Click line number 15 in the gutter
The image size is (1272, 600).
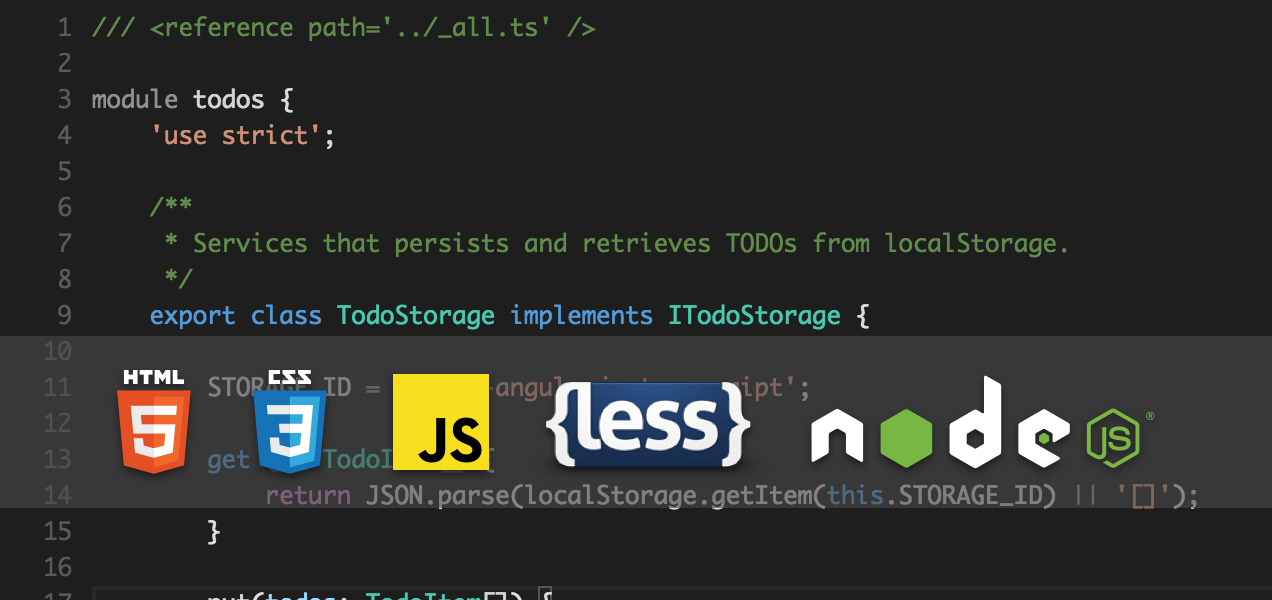58,531
